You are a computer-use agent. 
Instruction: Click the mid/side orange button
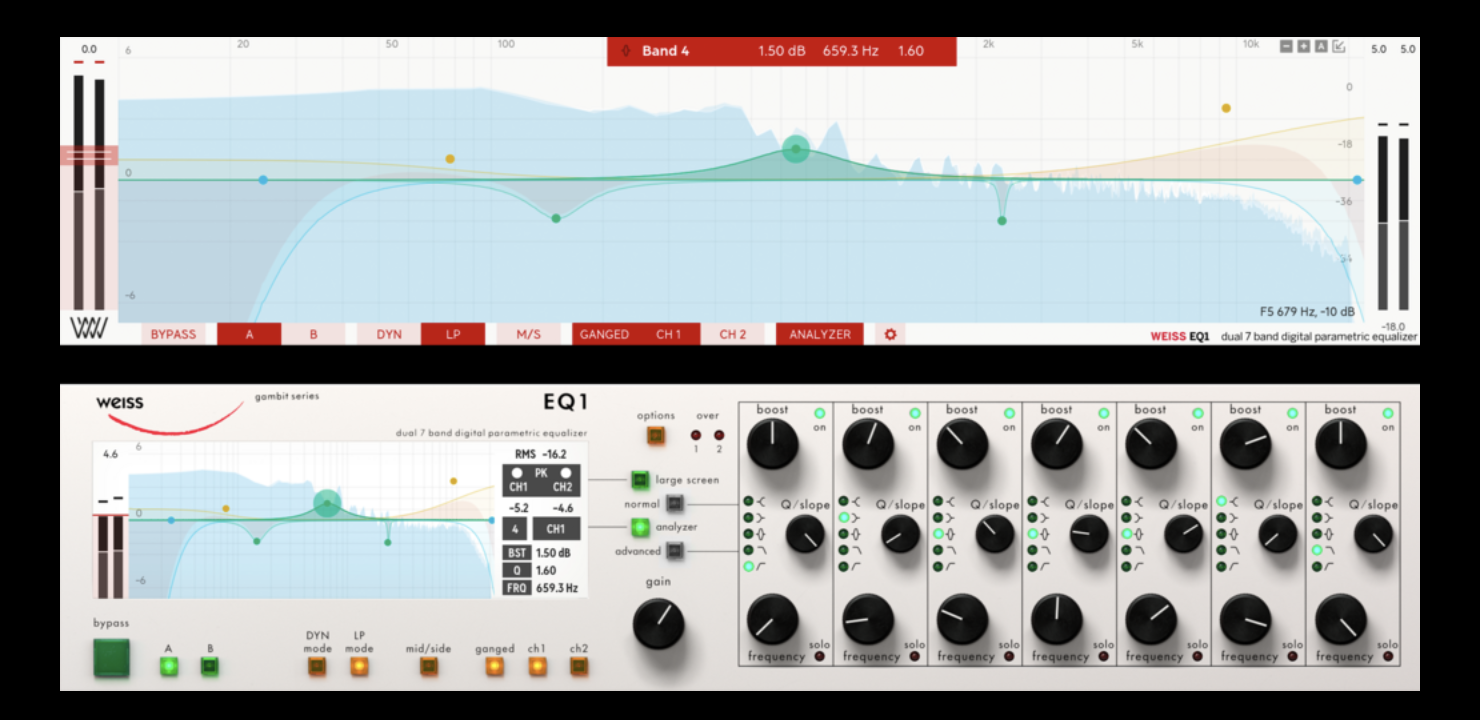(x=429, y=666)
